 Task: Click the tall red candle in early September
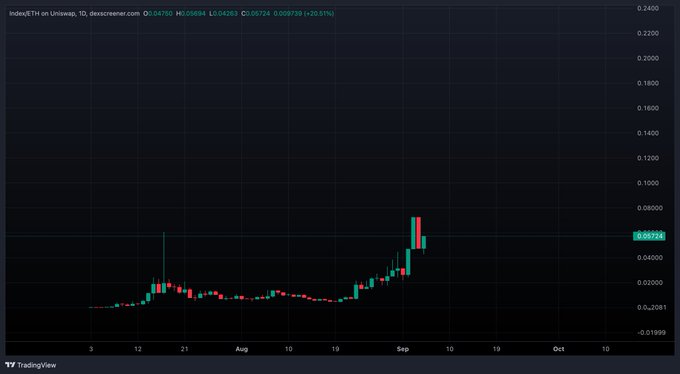coord(418,233)
